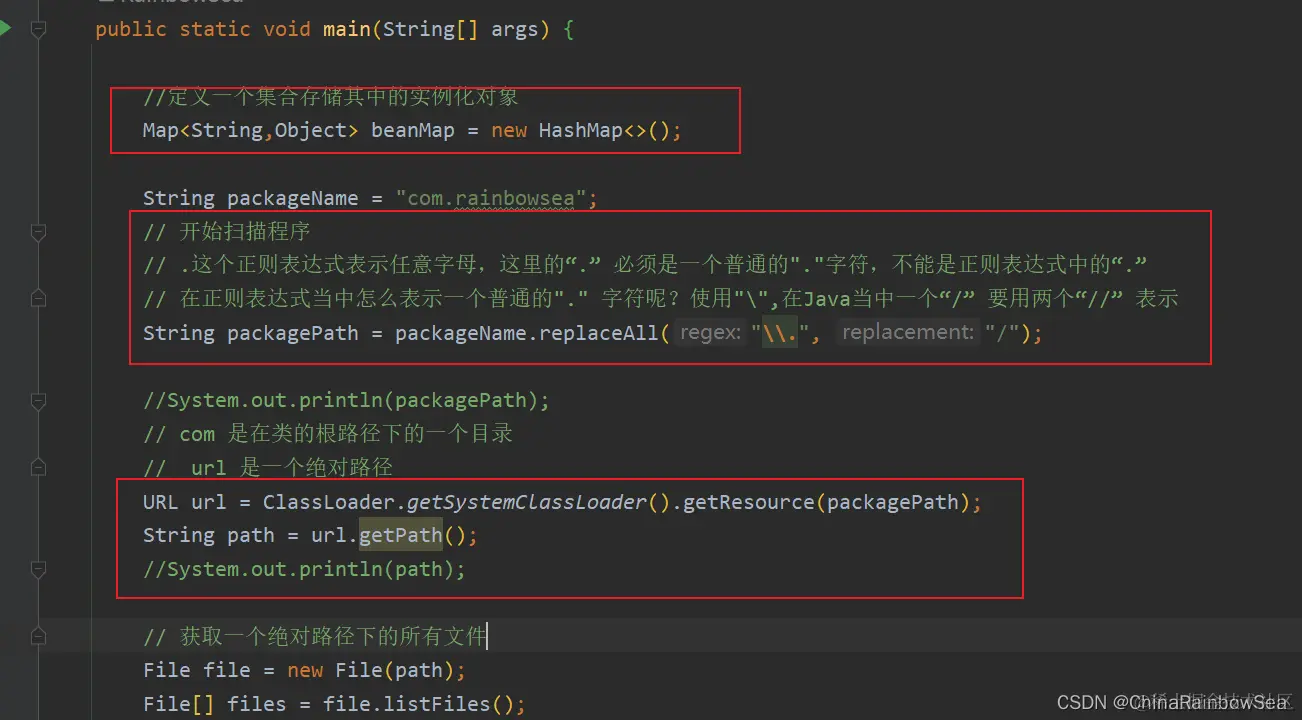This screenshot has height=720, width=1302.
Task: Click the 'regex:' inlay parameter hint
Action: [711, 333]
